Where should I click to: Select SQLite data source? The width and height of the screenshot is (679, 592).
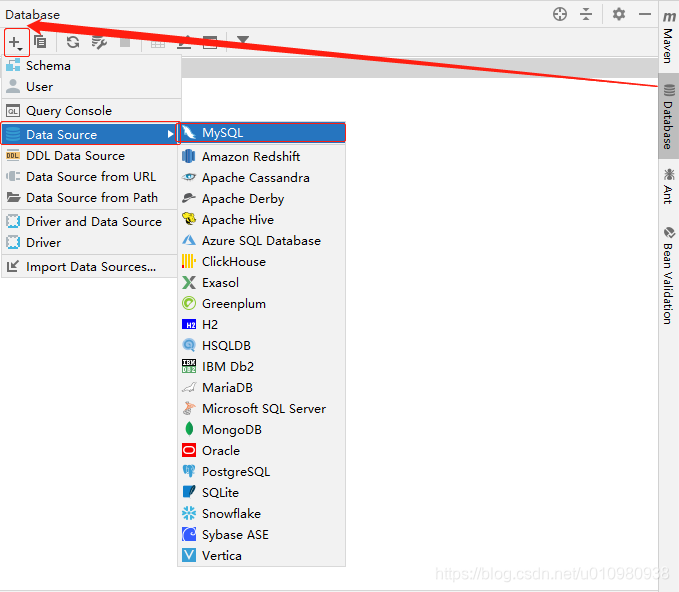tap(262, 493)
